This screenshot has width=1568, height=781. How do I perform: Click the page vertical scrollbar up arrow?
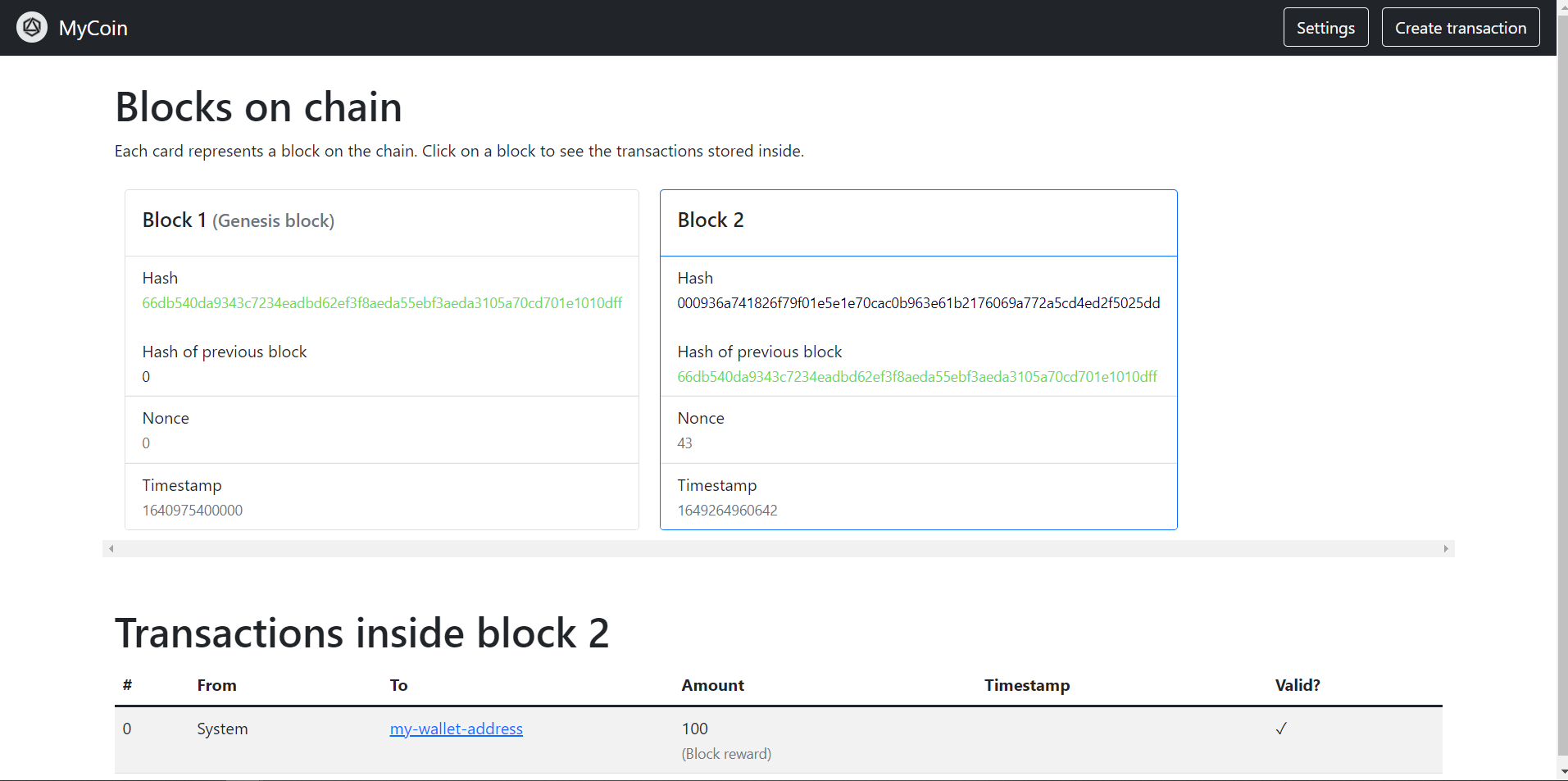(x=1562, y=7)
